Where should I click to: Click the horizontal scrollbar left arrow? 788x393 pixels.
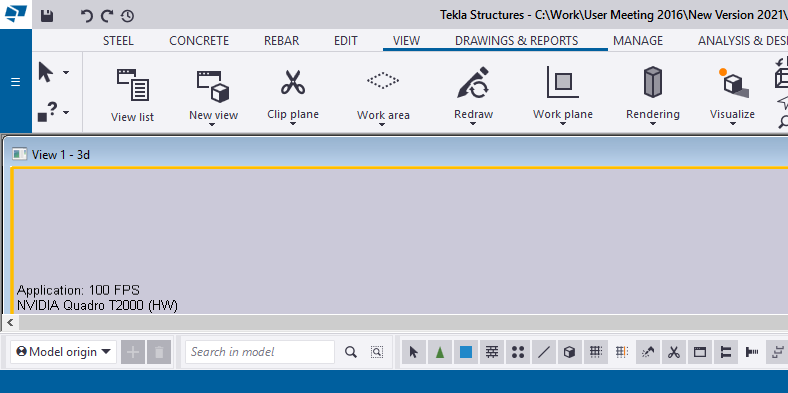[x=10, y=322]
